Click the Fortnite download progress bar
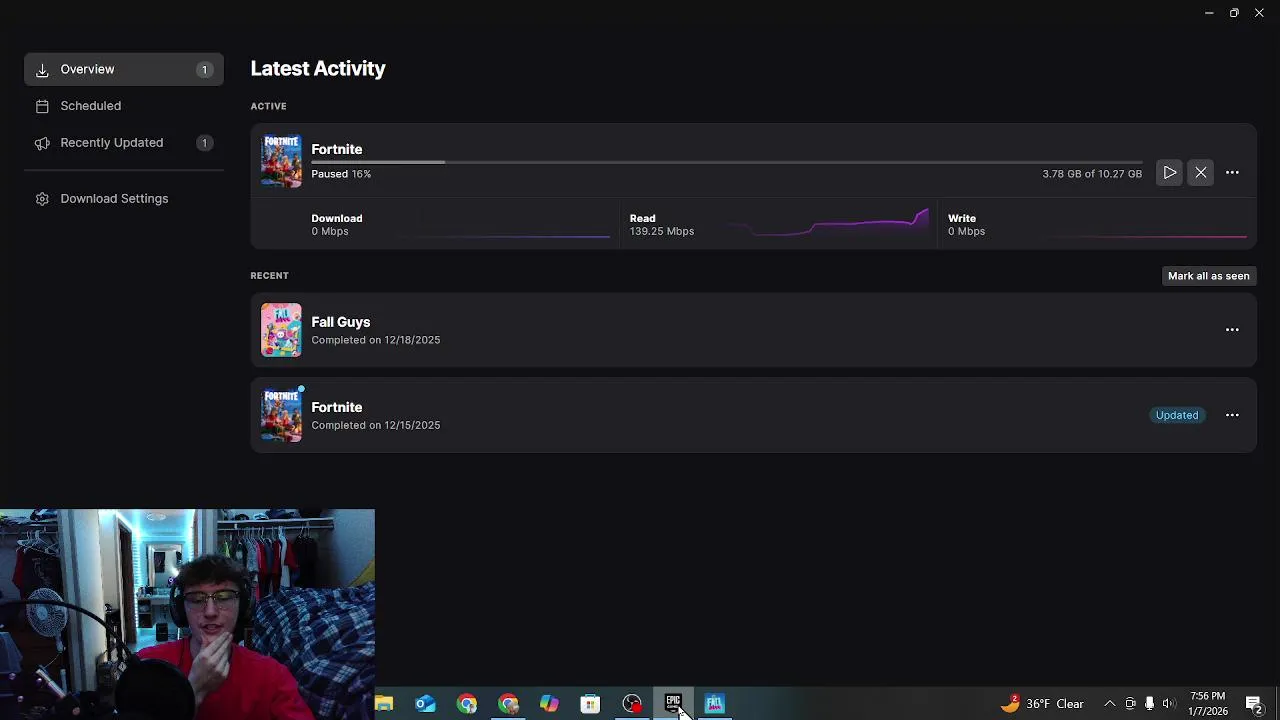The width and height of the screenshot is (1280, 720). [726, 162]
